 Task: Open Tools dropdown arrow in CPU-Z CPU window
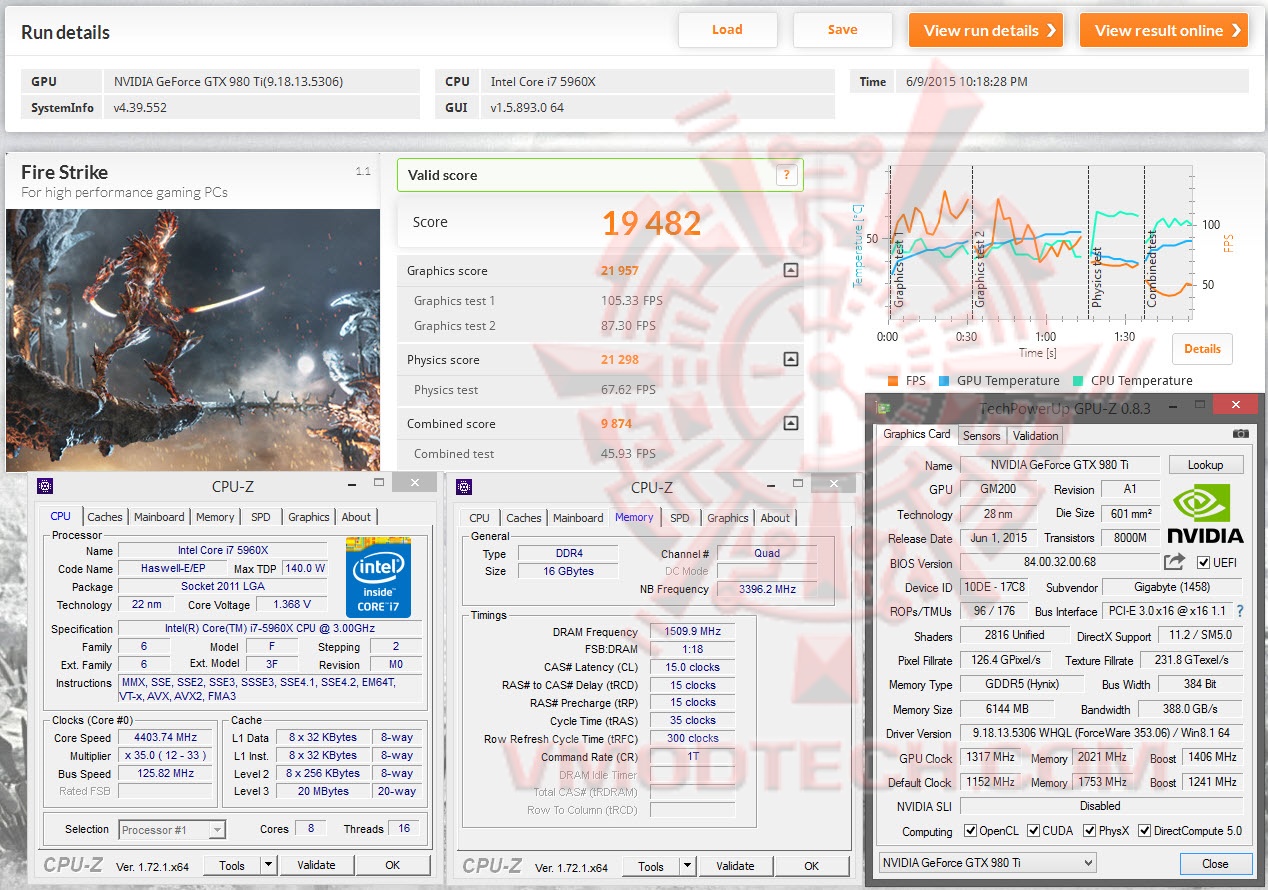pyautogui.click(x=268, y=866)
